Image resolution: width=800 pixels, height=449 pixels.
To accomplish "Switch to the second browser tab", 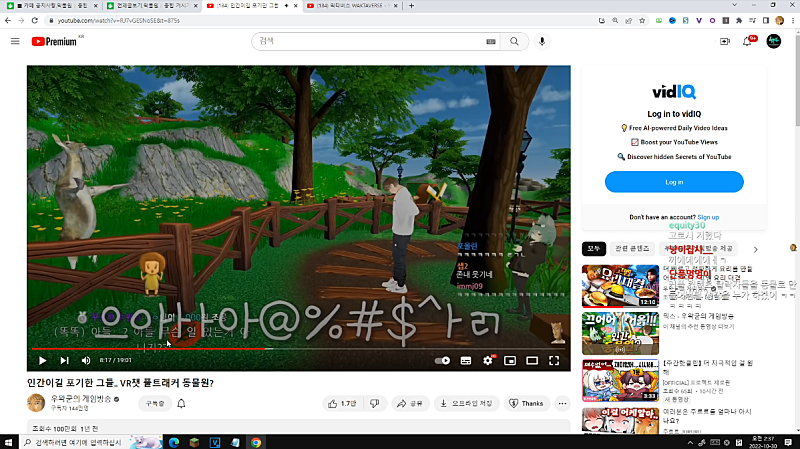I will click(152, 6).
